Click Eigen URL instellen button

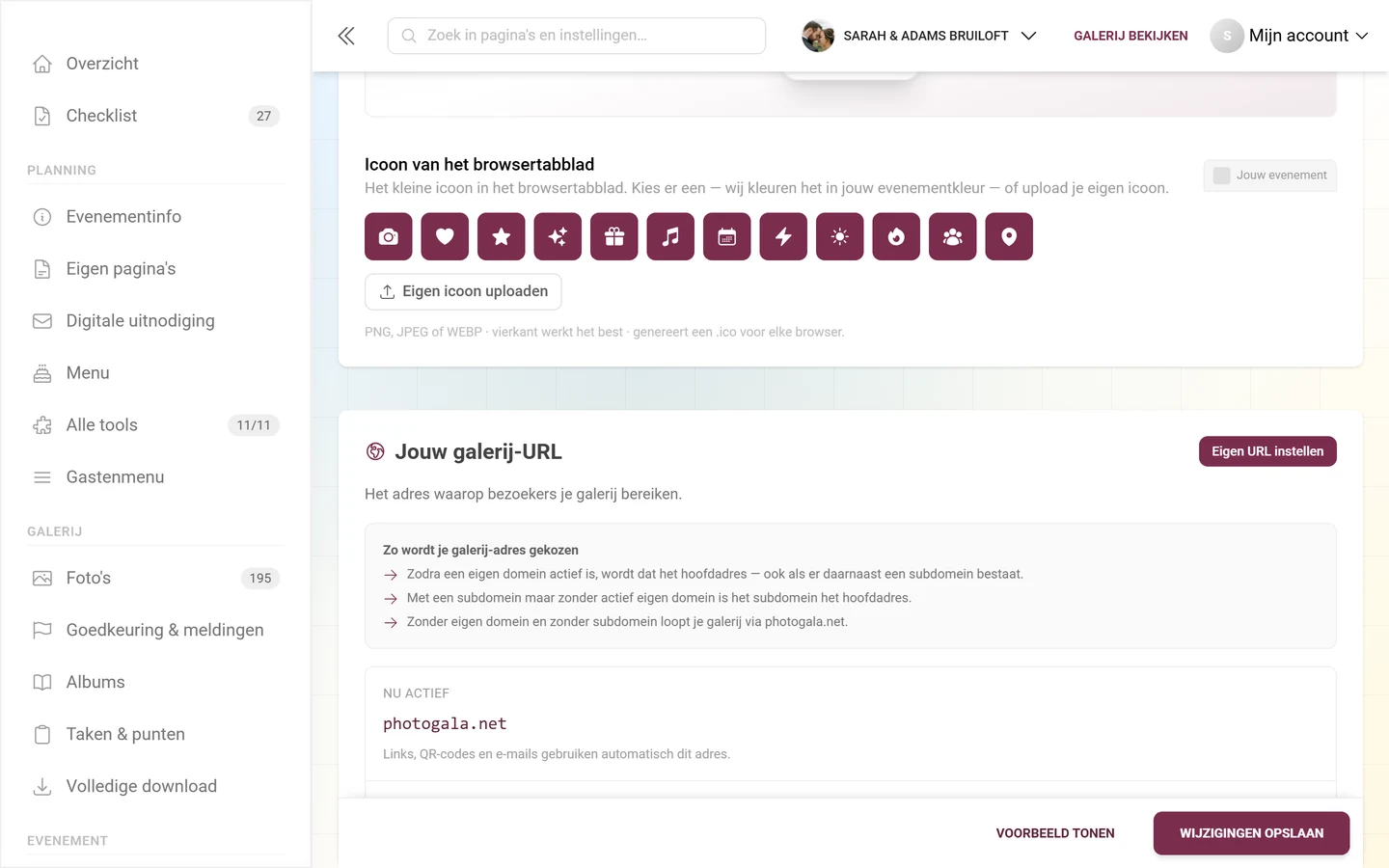pos(1267,451)
